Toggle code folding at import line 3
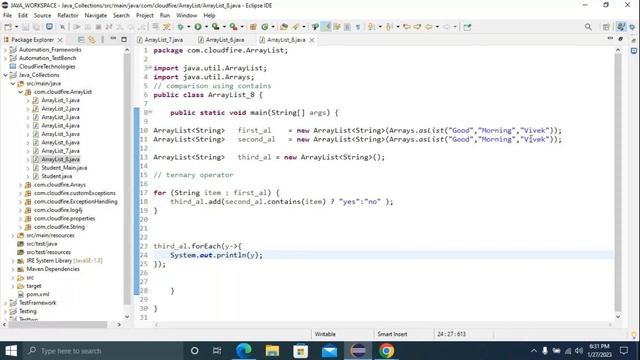Screen dimensions: 640x360 pyautogui.click(x=150, y=68)
